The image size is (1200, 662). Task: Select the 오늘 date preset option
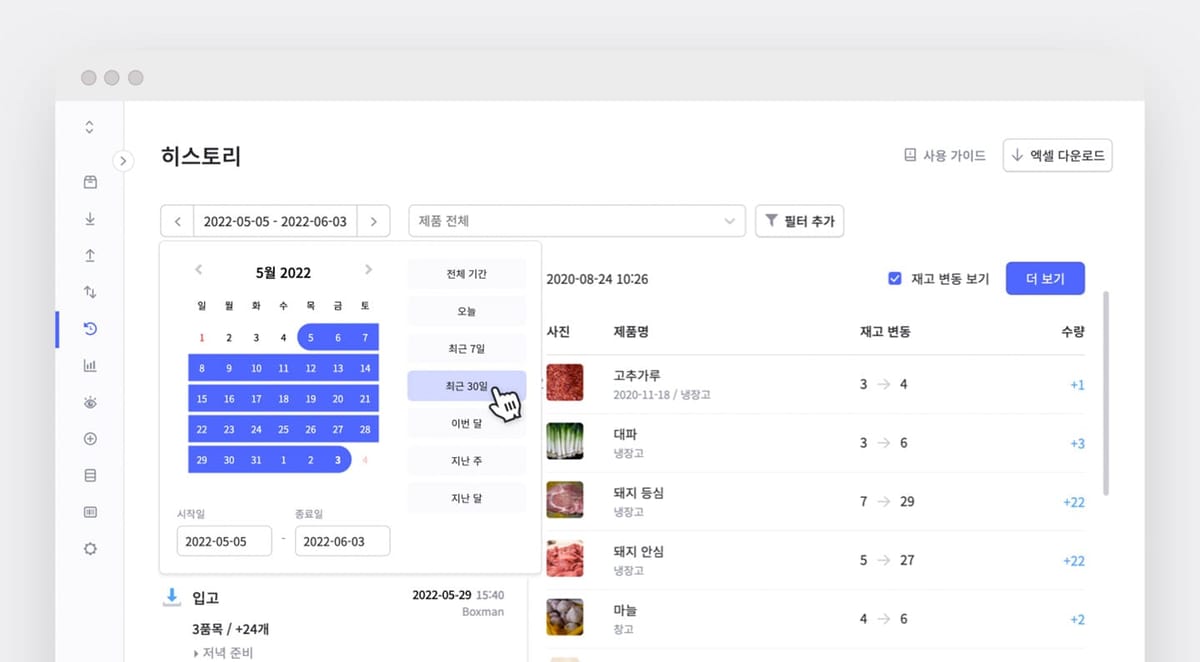click(466, 311)
